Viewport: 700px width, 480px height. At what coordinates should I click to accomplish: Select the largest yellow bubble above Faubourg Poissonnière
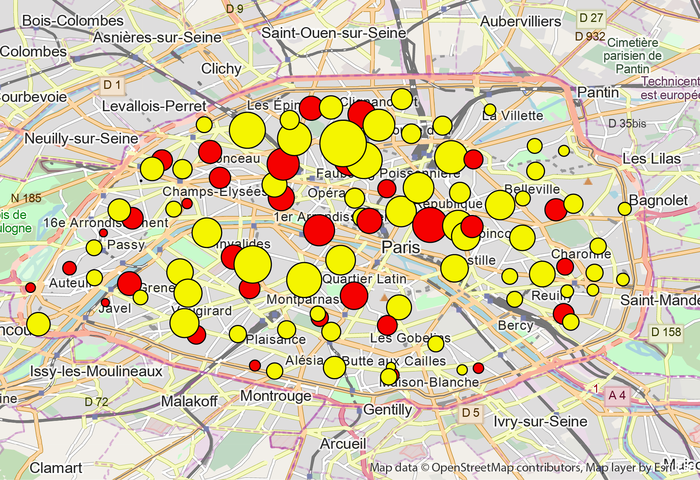pyautogui.click(x=343, y=143)
